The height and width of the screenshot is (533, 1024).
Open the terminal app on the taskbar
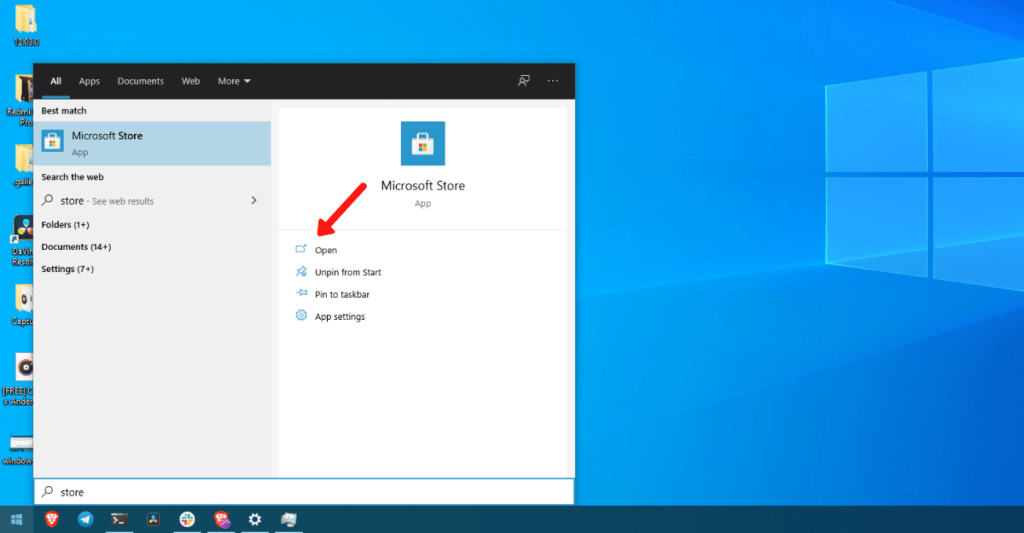coord(119,519)
